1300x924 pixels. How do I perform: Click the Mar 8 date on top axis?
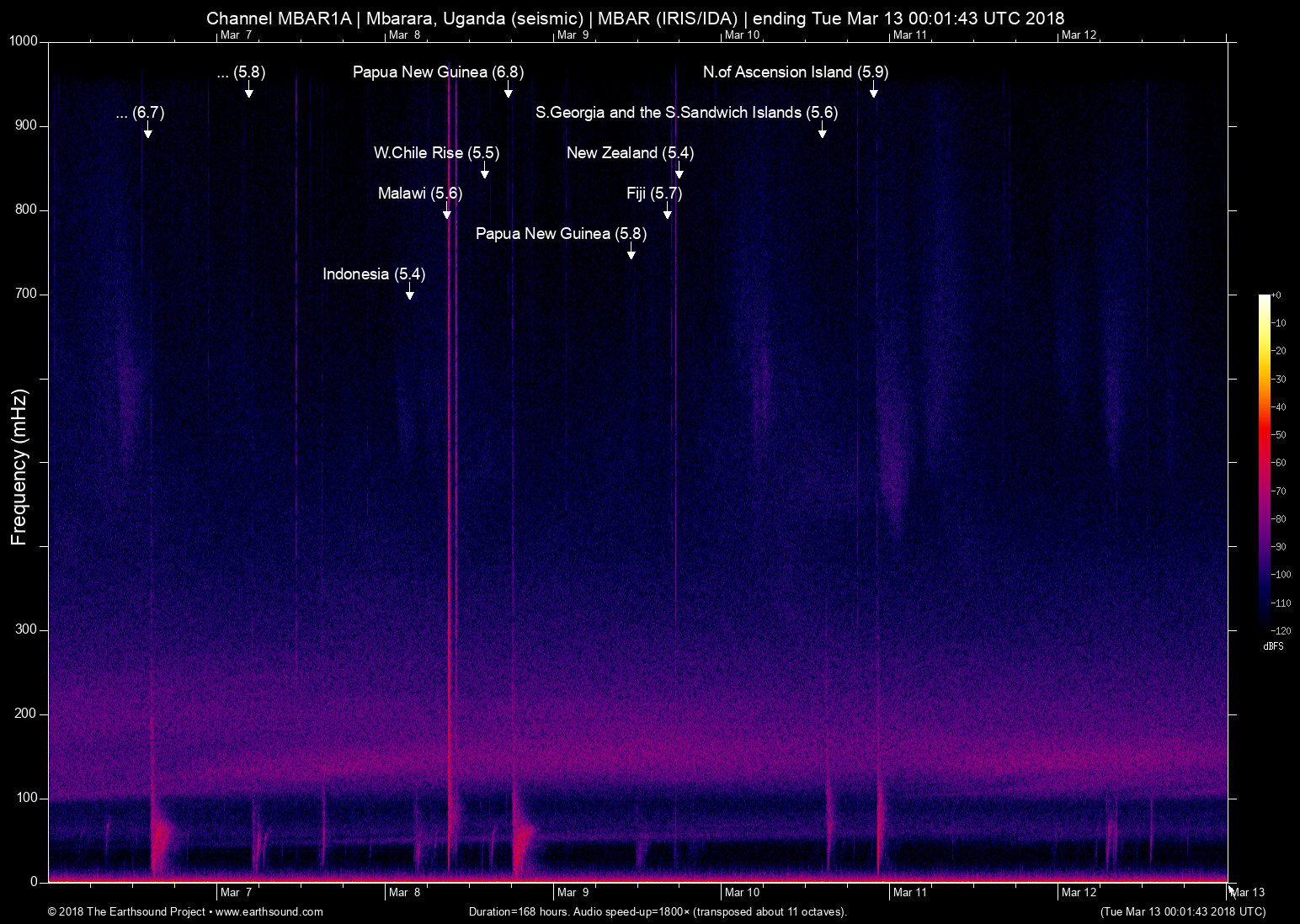[x=404, y=35]
